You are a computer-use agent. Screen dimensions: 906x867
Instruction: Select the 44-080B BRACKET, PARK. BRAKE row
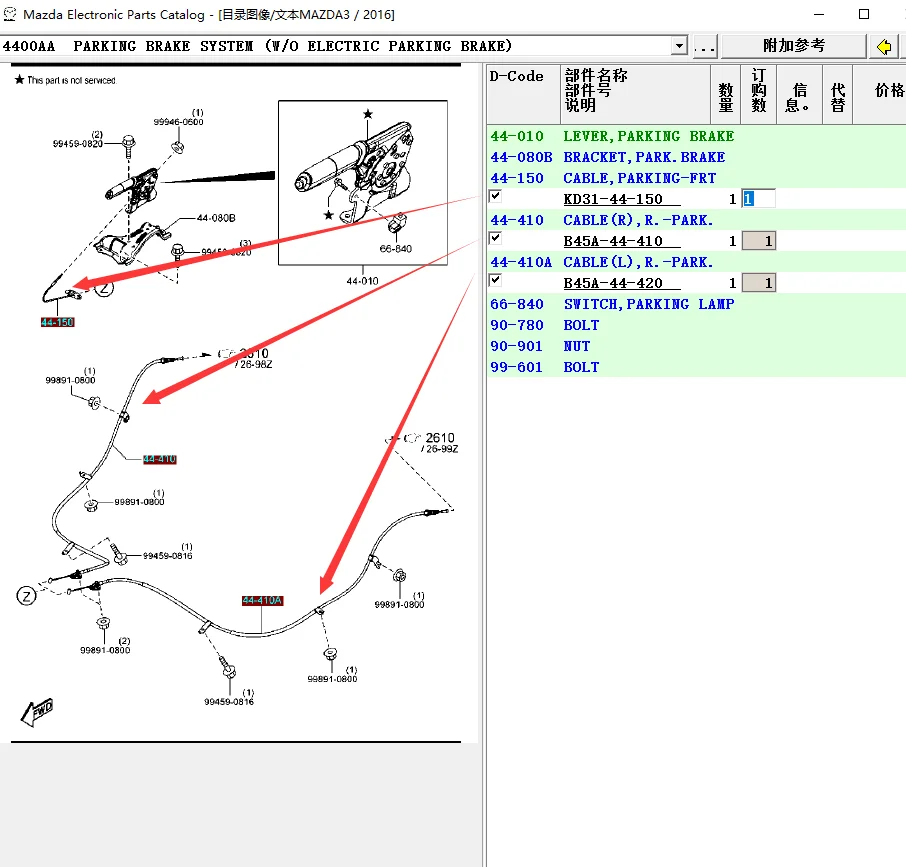click(696, 157)
